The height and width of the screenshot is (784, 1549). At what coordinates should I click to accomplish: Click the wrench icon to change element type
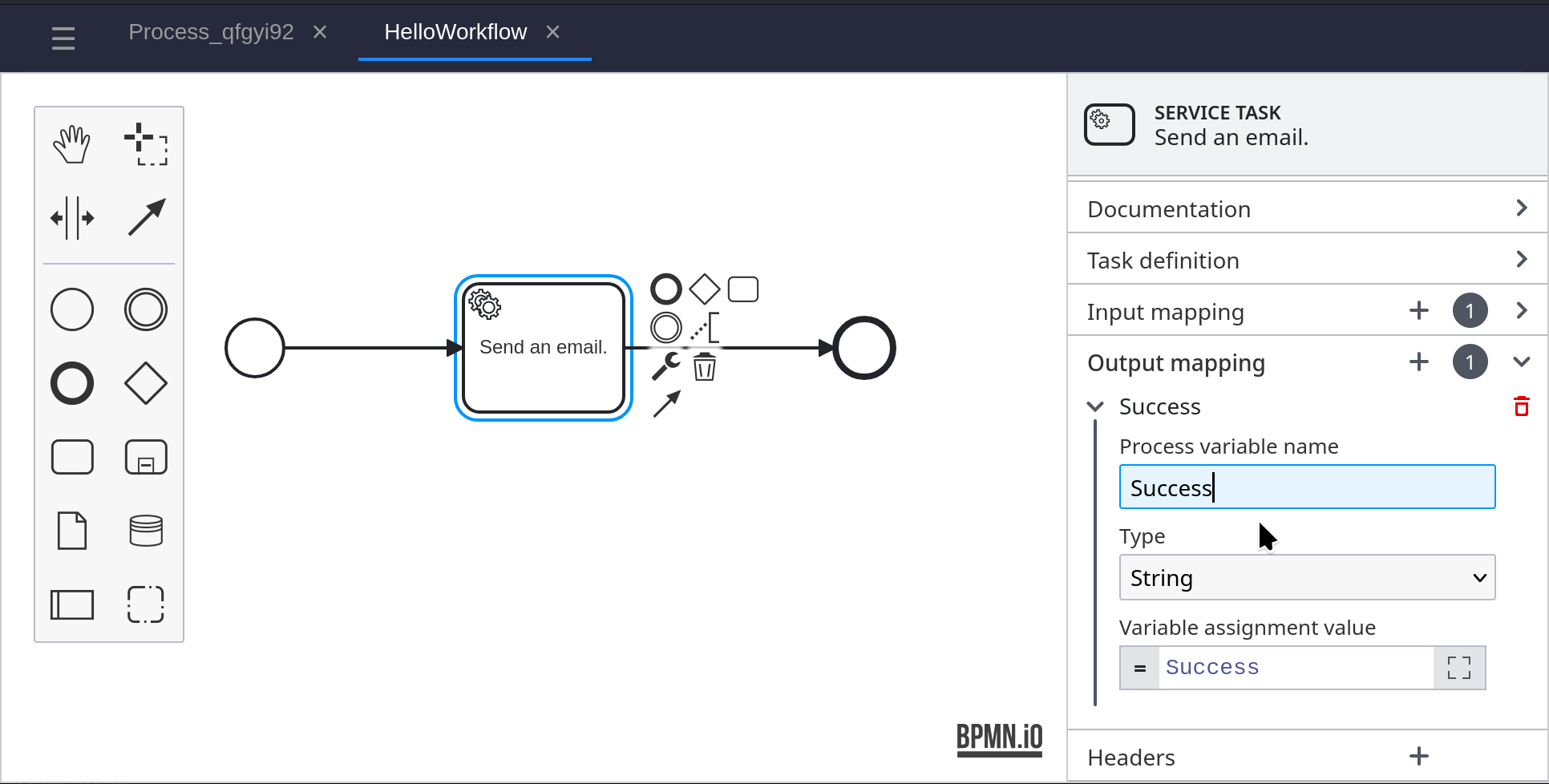point(665,366)
